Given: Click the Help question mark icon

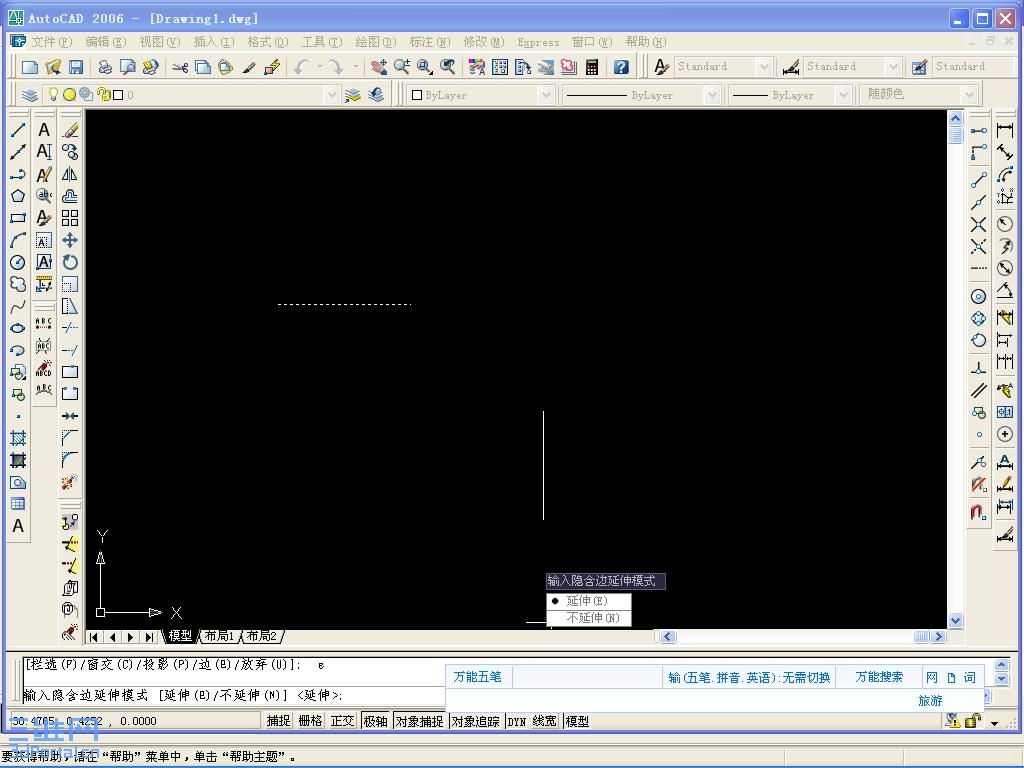Looking at the screenshot, I should point(621,67).
